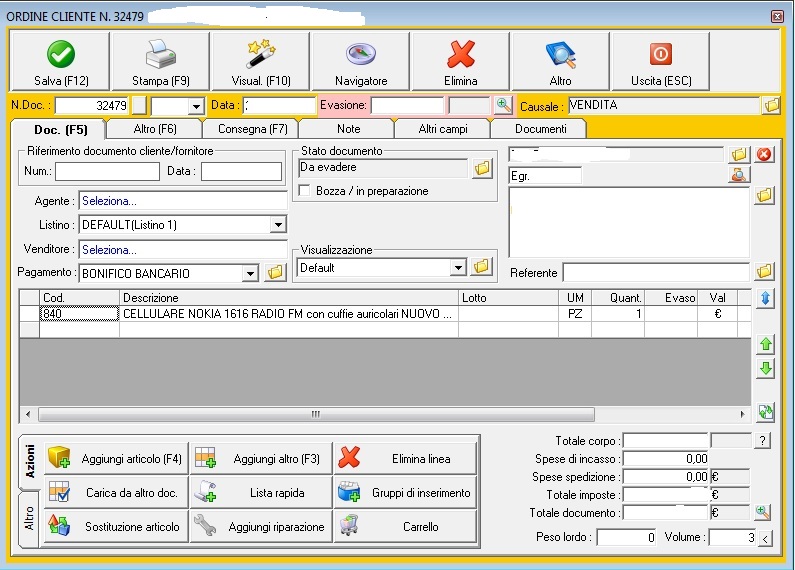The image size is (795, 570).
Task: Click the Spese di incasso field
Action: 665,458
